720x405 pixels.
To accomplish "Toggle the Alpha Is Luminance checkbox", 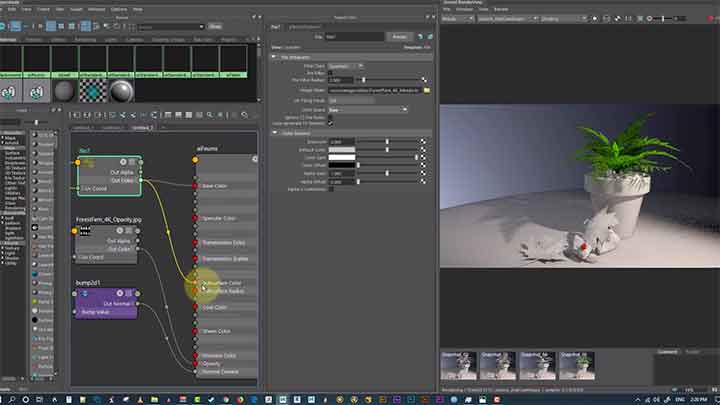I will click(330, 189).
